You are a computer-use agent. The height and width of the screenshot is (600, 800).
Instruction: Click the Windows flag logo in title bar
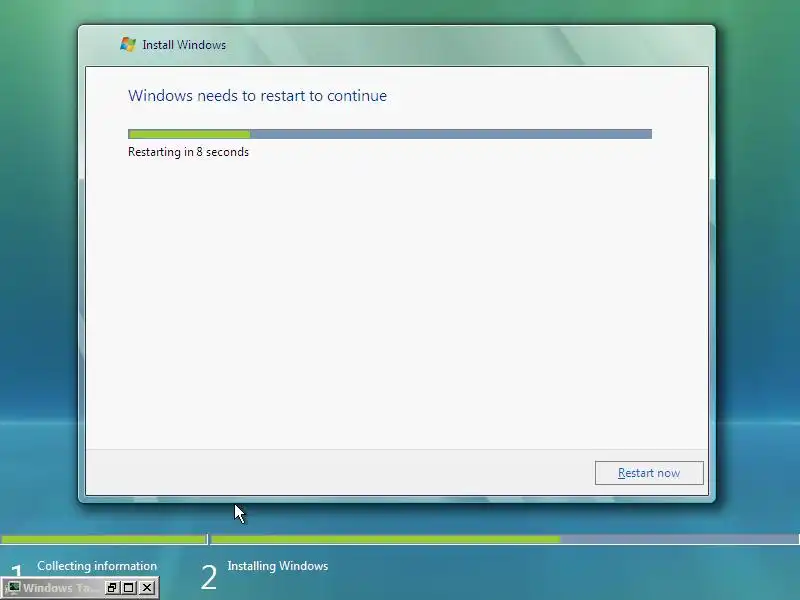click(x=128, y=44)
